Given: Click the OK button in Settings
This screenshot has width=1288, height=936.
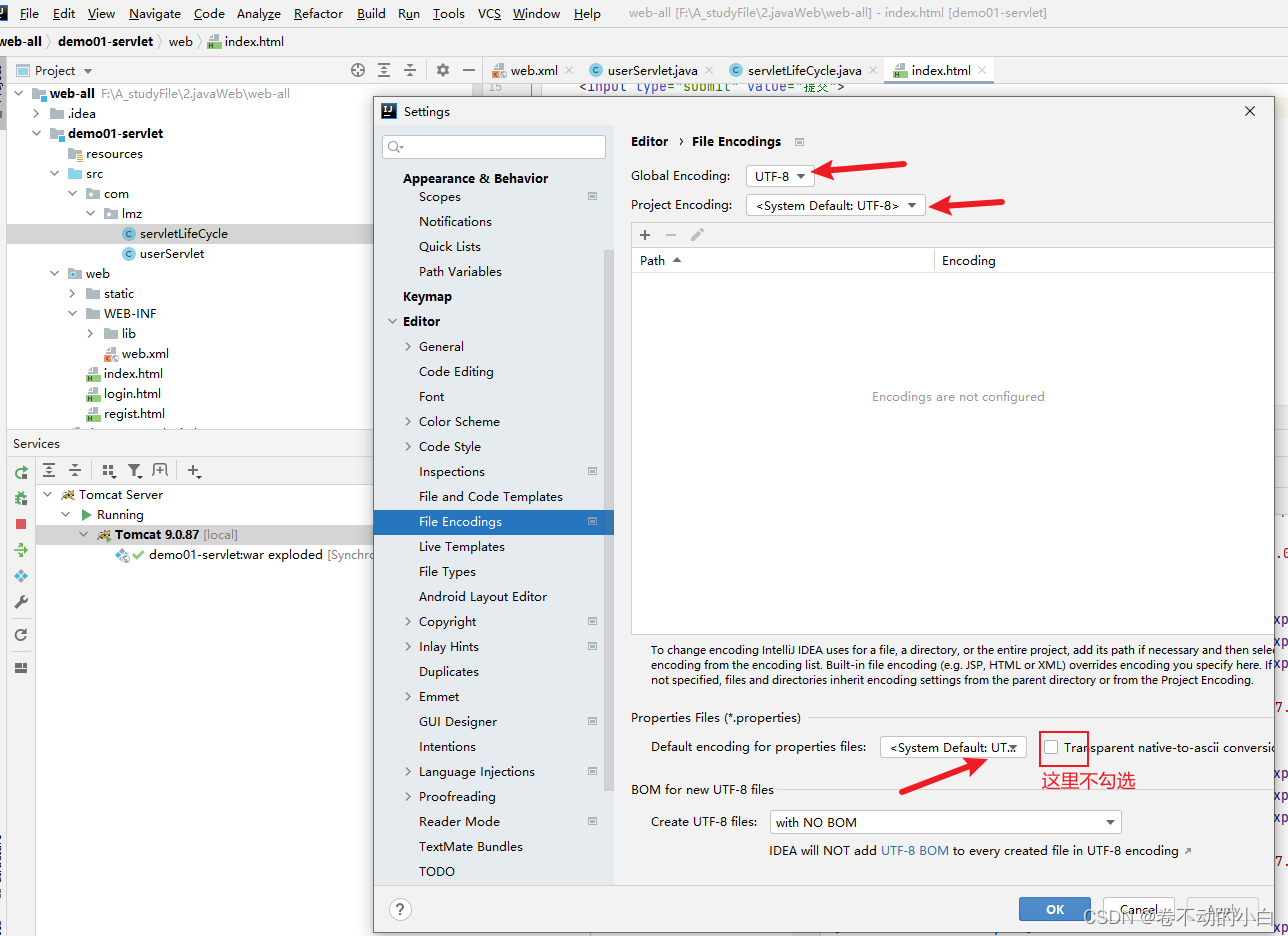Looking at the screenshot, I should pyautogui.click(x=1055, y=909).
